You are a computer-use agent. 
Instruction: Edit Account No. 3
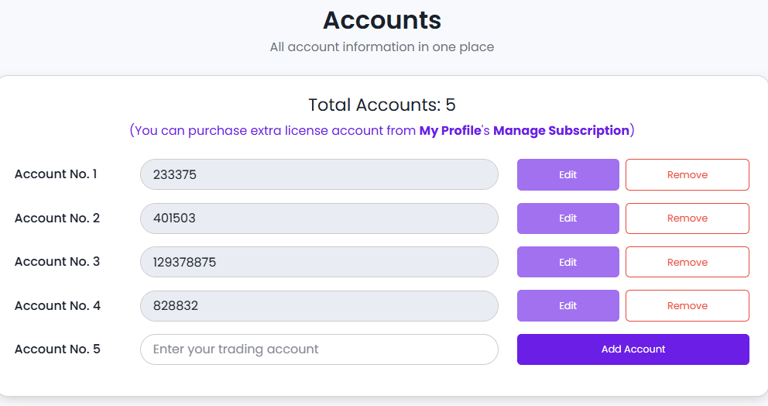(567, 262)
